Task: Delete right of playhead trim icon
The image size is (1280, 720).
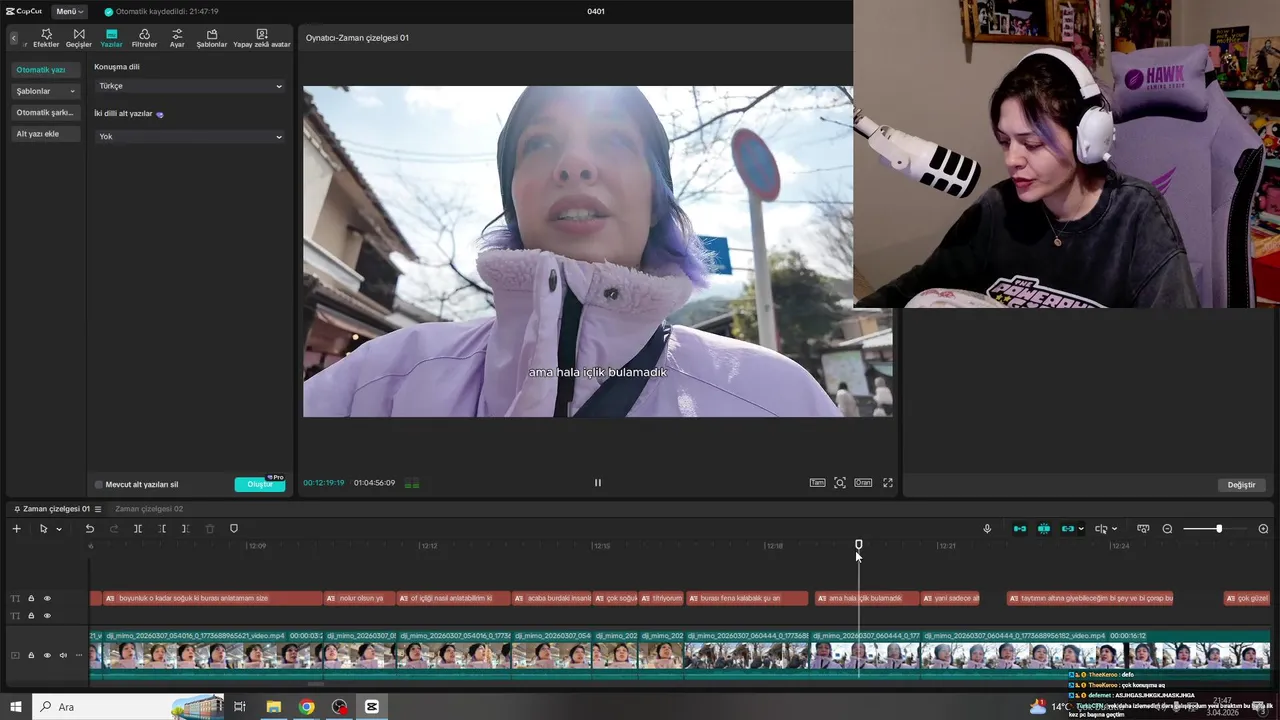Action: [x=185, y=528]
